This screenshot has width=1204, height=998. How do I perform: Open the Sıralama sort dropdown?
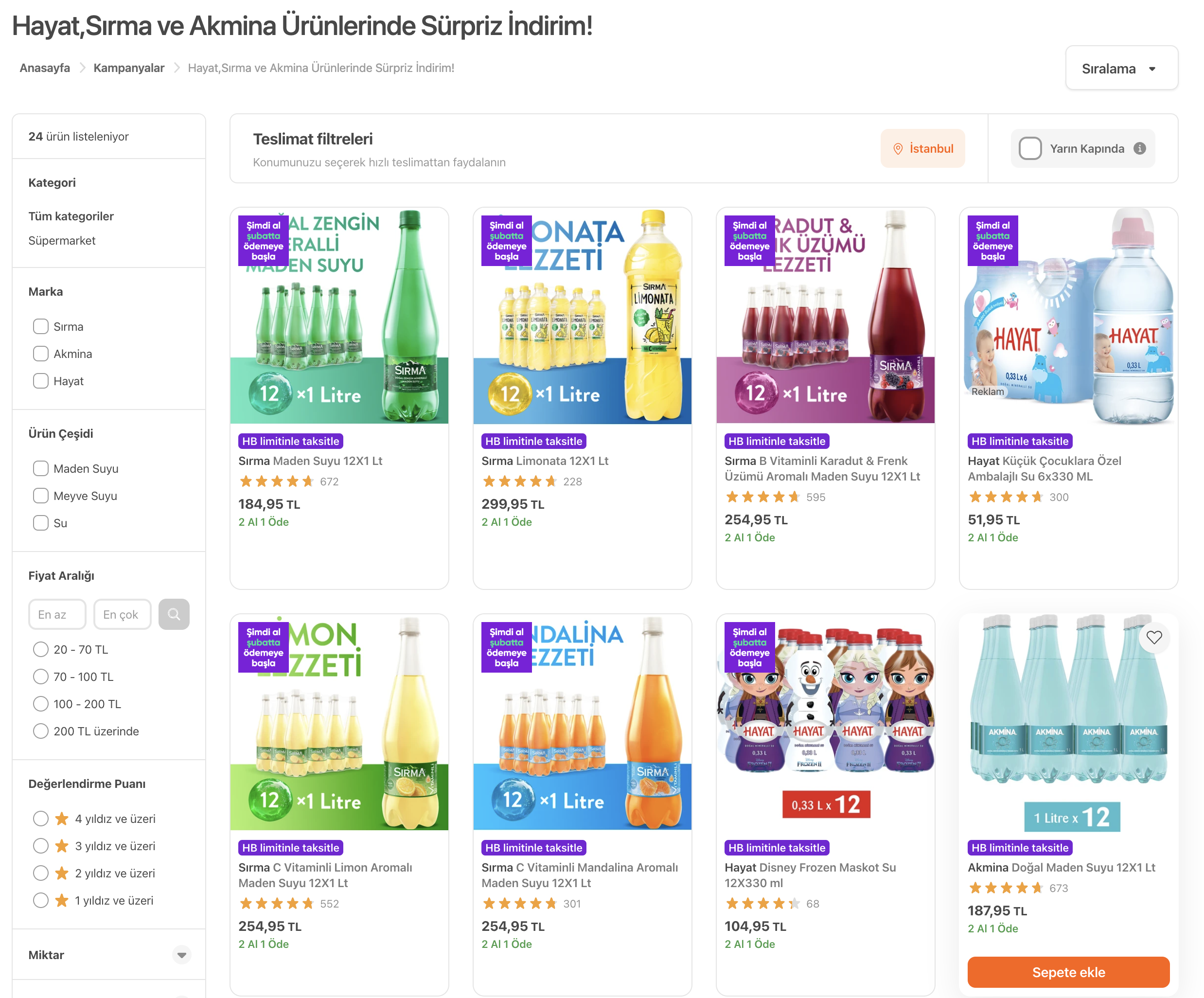[1121, 68]
